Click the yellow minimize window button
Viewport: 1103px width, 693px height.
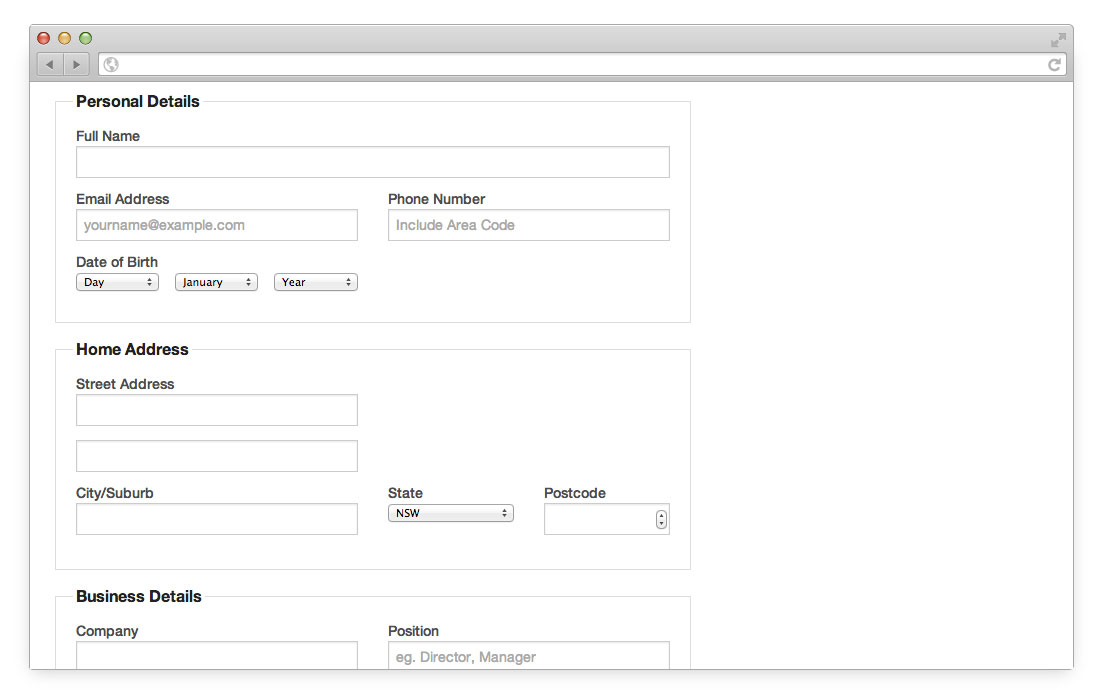(x=64, y=38)
